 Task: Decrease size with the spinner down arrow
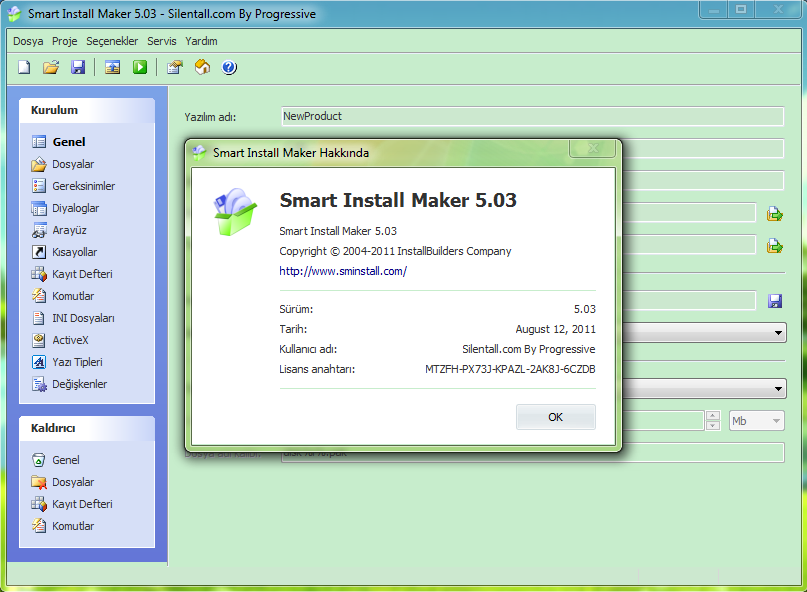coord(713,425)
